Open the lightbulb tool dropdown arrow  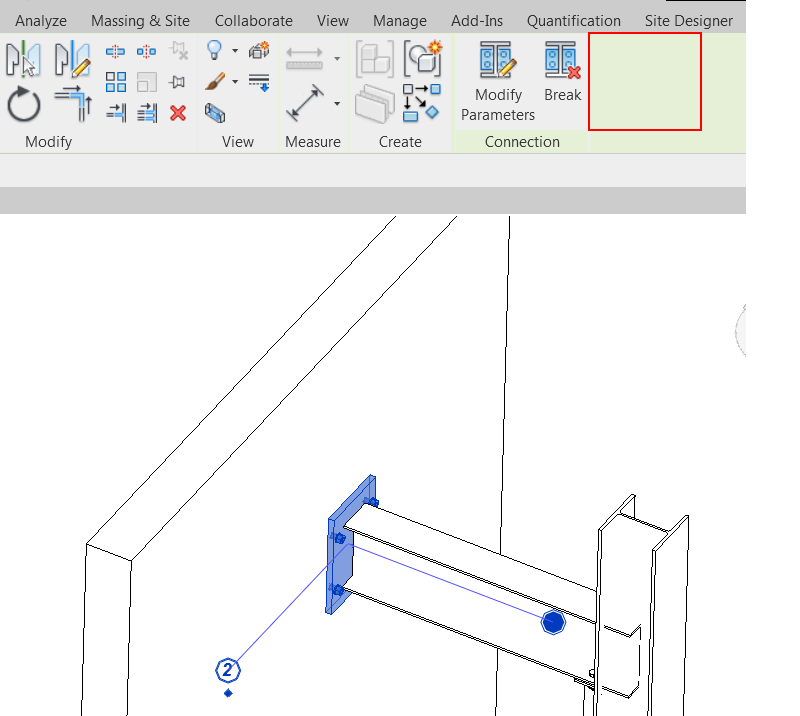pos(234,51)
